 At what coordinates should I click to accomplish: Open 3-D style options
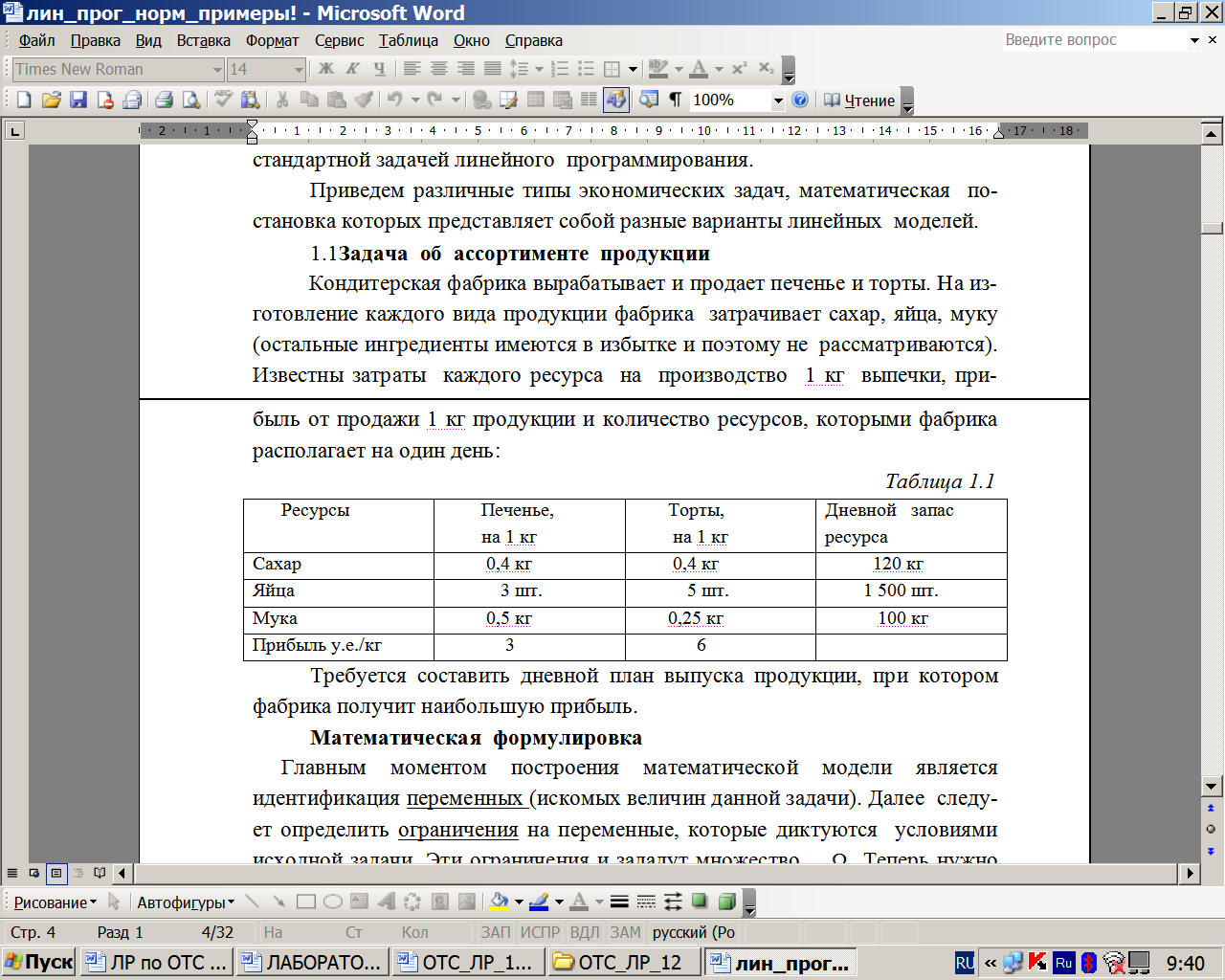click(726, 902)
